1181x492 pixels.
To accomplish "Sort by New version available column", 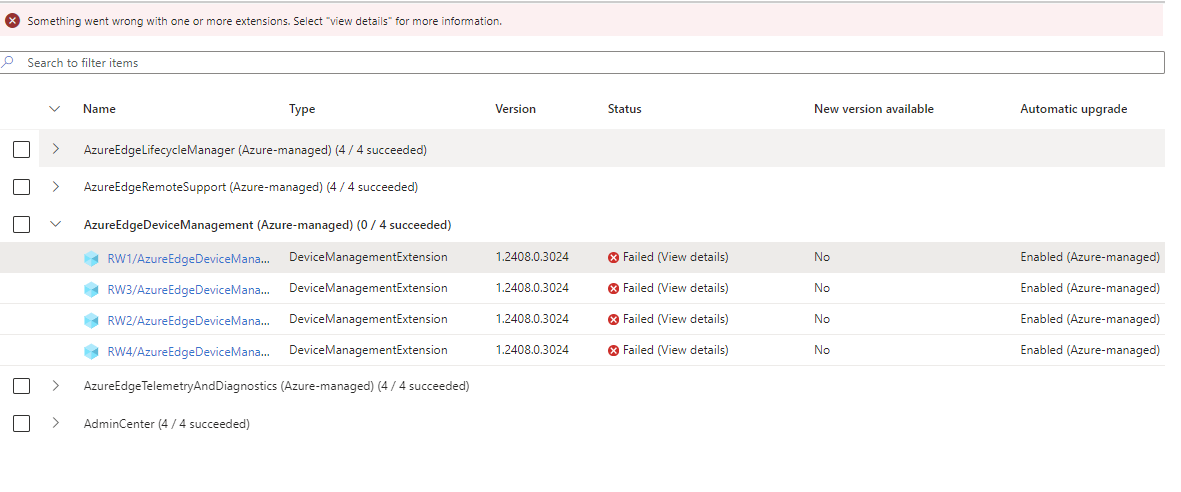I will click(x=874, y=108).
